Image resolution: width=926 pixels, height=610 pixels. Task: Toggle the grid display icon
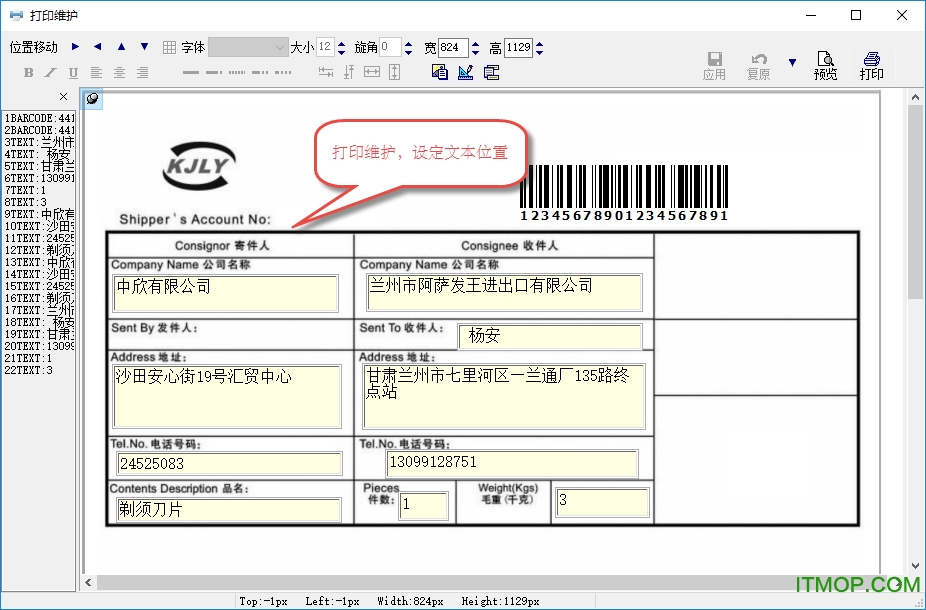(169, 47)
